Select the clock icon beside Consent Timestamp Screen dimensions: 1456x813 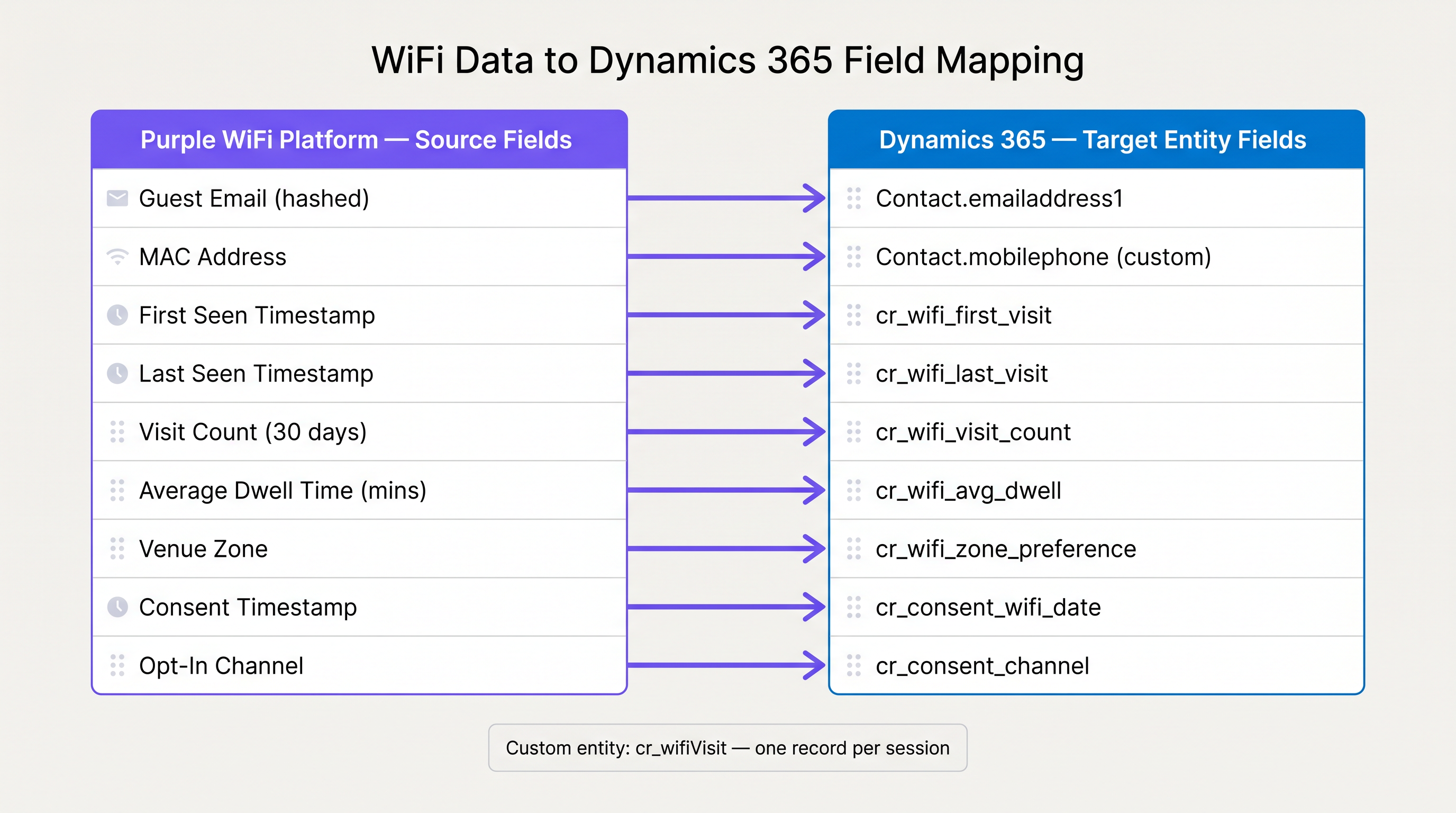pos(117,607)
